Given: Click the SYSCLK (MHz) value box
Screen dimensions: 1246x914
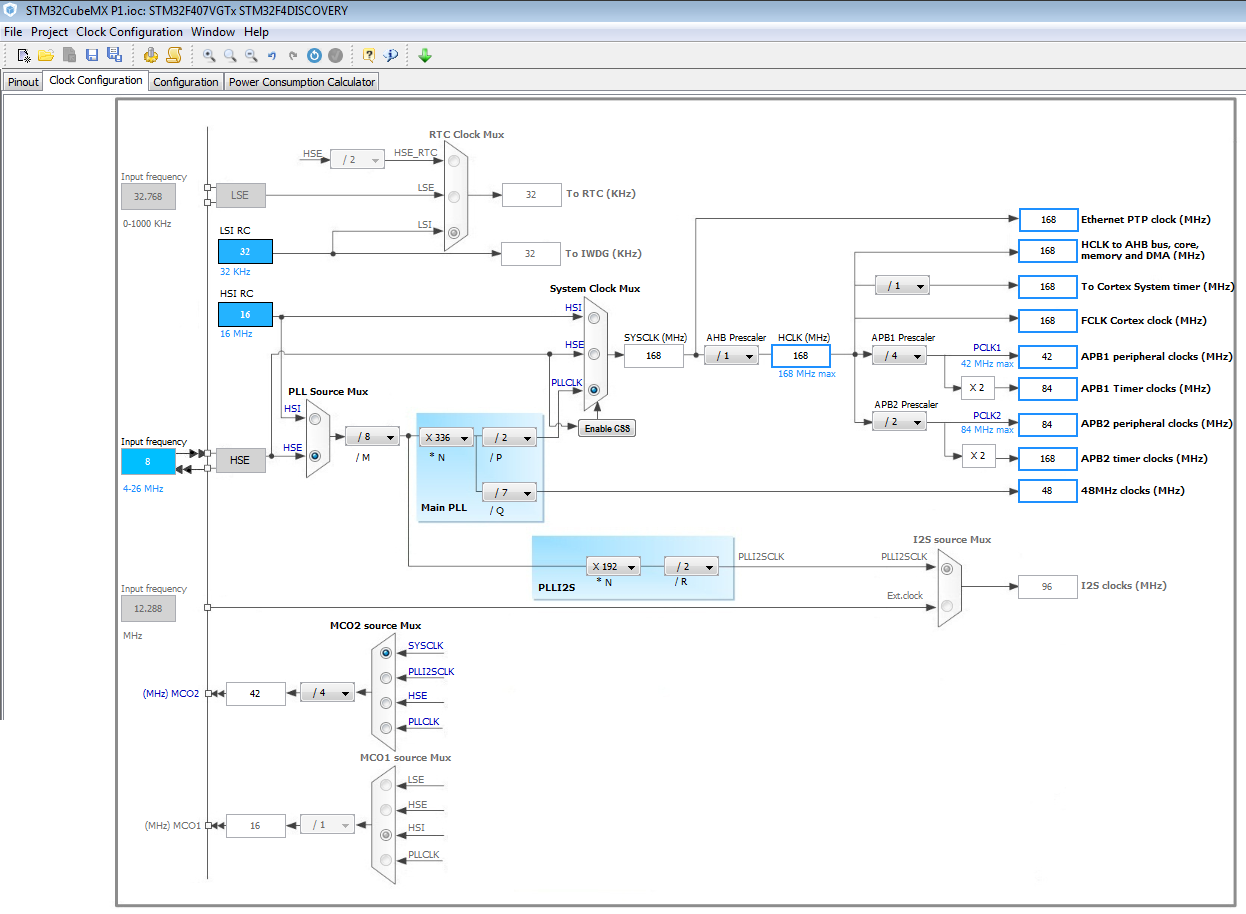Looking at the screenshot, I should coord(654,355).
